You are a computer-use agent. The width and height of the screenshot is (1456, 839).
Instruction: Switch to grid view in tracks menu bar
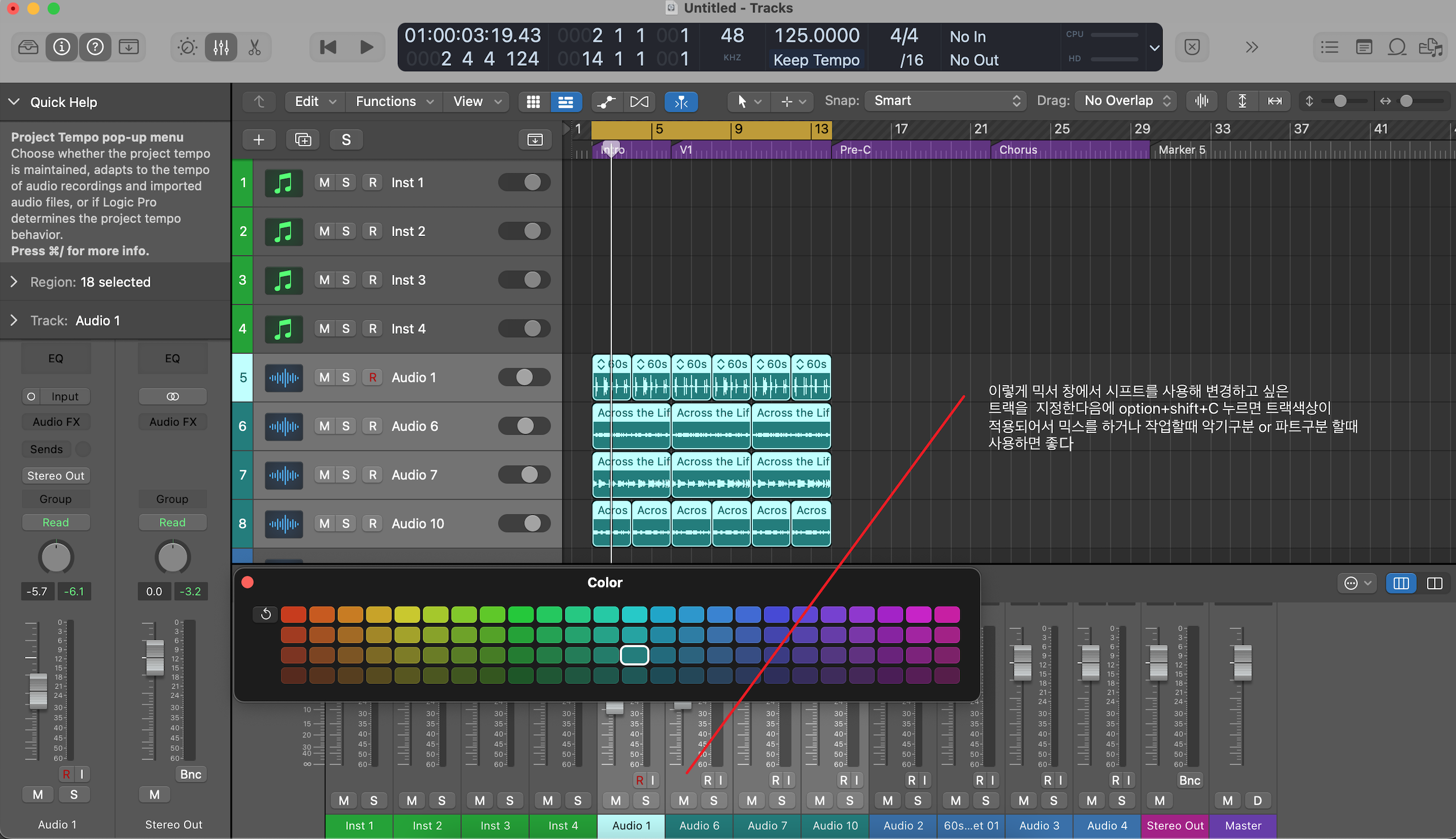click(533, 102)
